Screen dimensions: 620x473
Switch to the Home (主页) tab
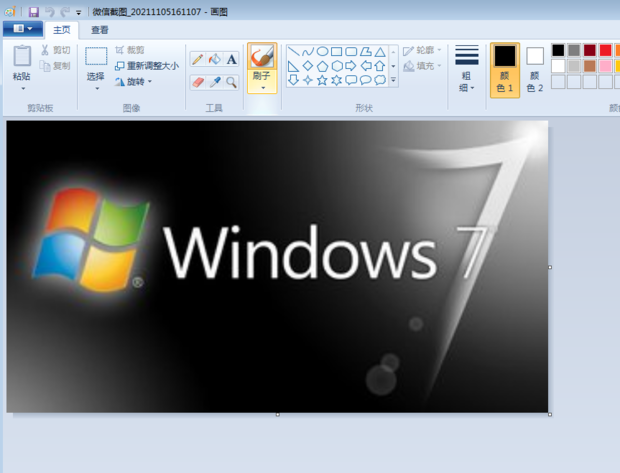[x=62, y=30]
